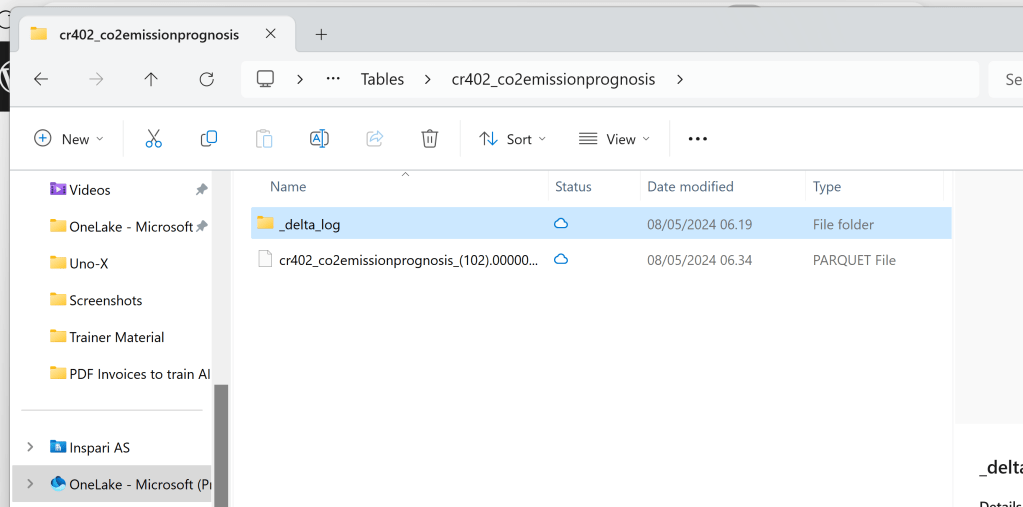This screenshot has width=1023, height=507.
Task: Open the See more three-dots menu
Action: (698, 139)
